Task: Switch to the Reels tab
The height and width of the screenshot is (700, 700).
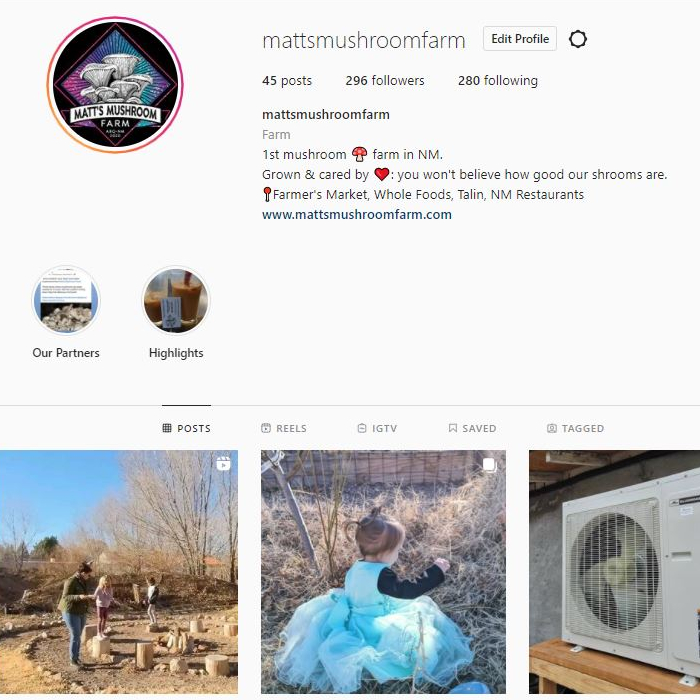Action: 284,428
